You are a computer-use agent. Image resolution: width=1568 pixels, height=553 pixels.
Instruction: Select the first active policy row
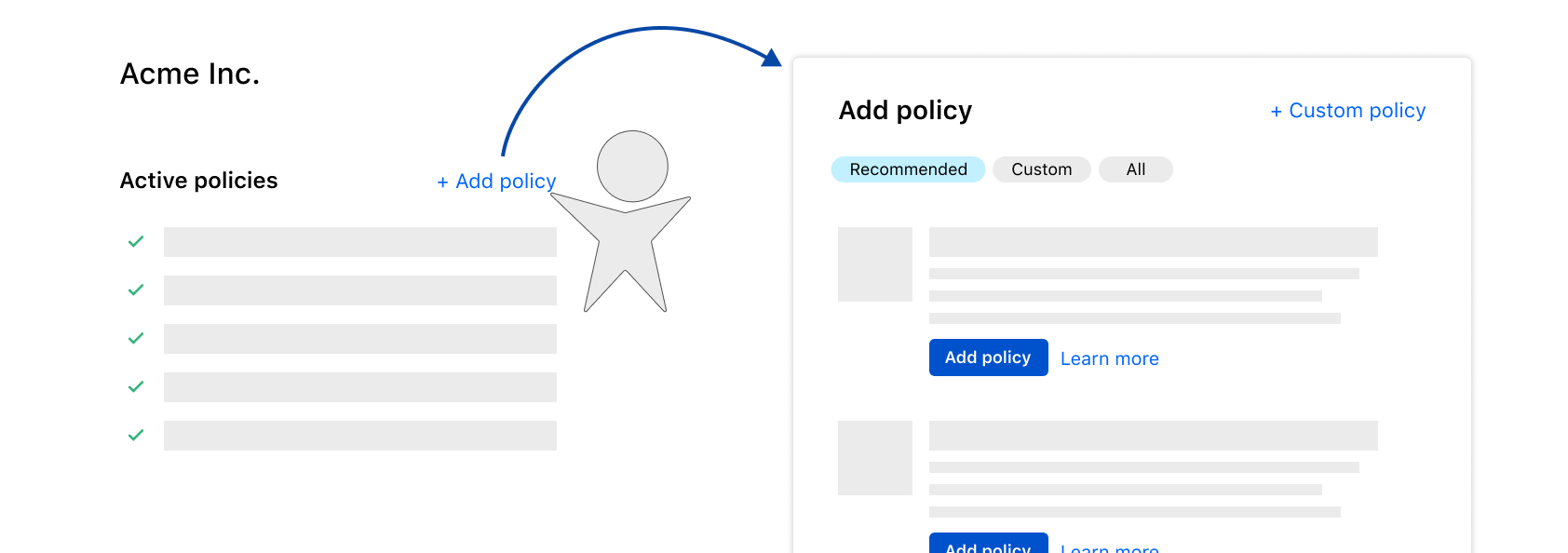360,242
